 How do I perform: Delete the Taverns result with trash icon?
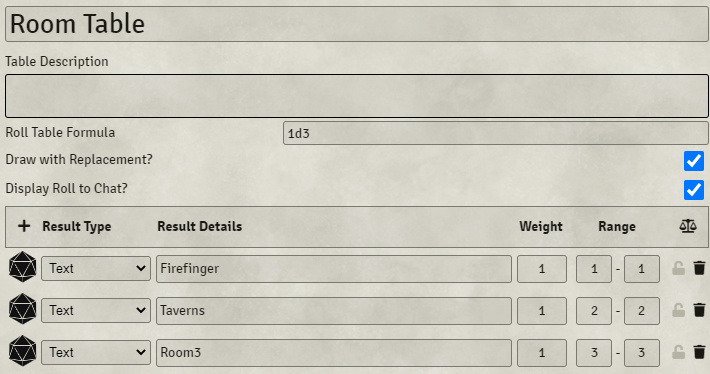700,310
